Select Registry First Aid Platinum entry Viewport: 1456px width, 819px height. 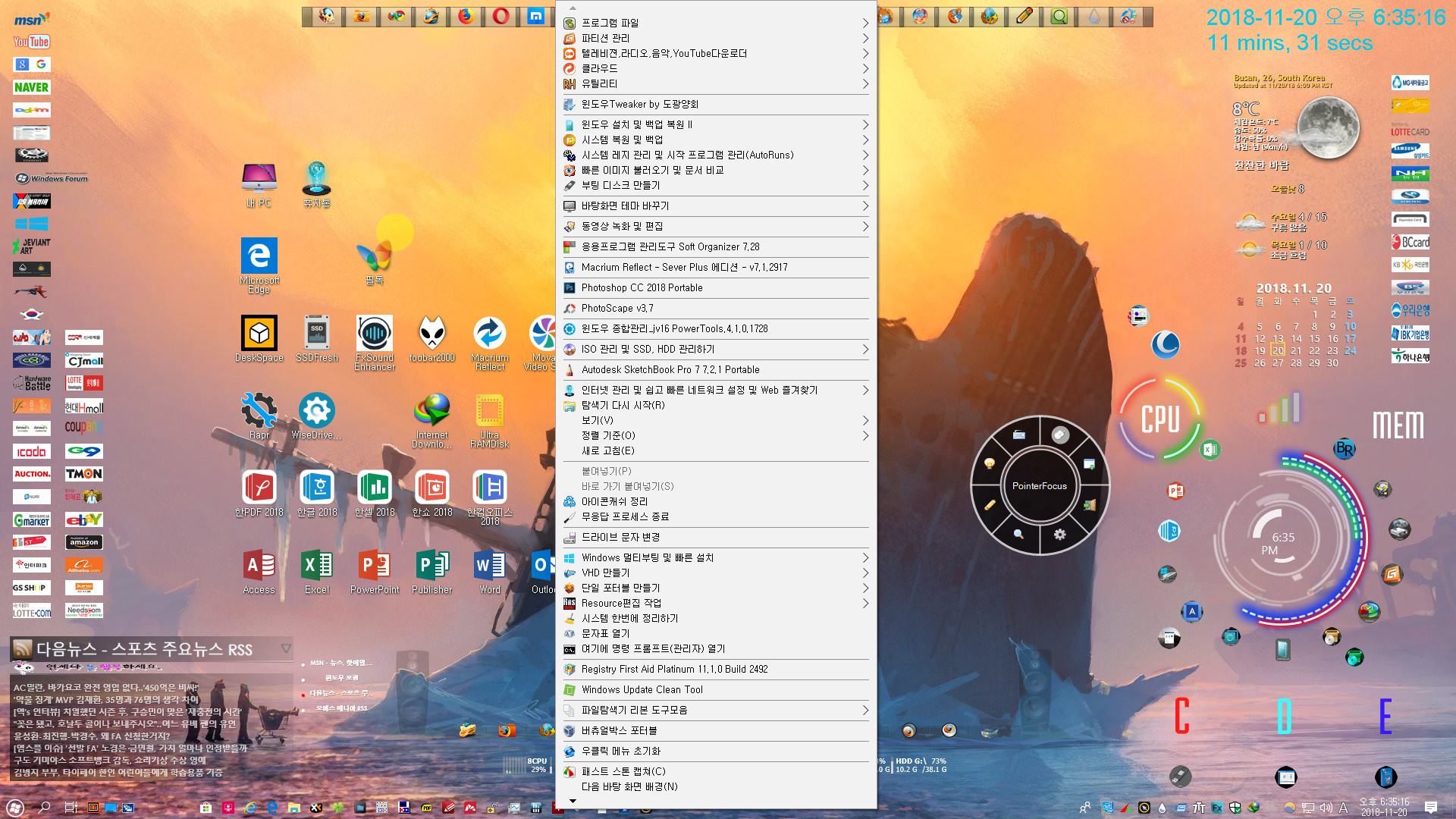point(716,669)
